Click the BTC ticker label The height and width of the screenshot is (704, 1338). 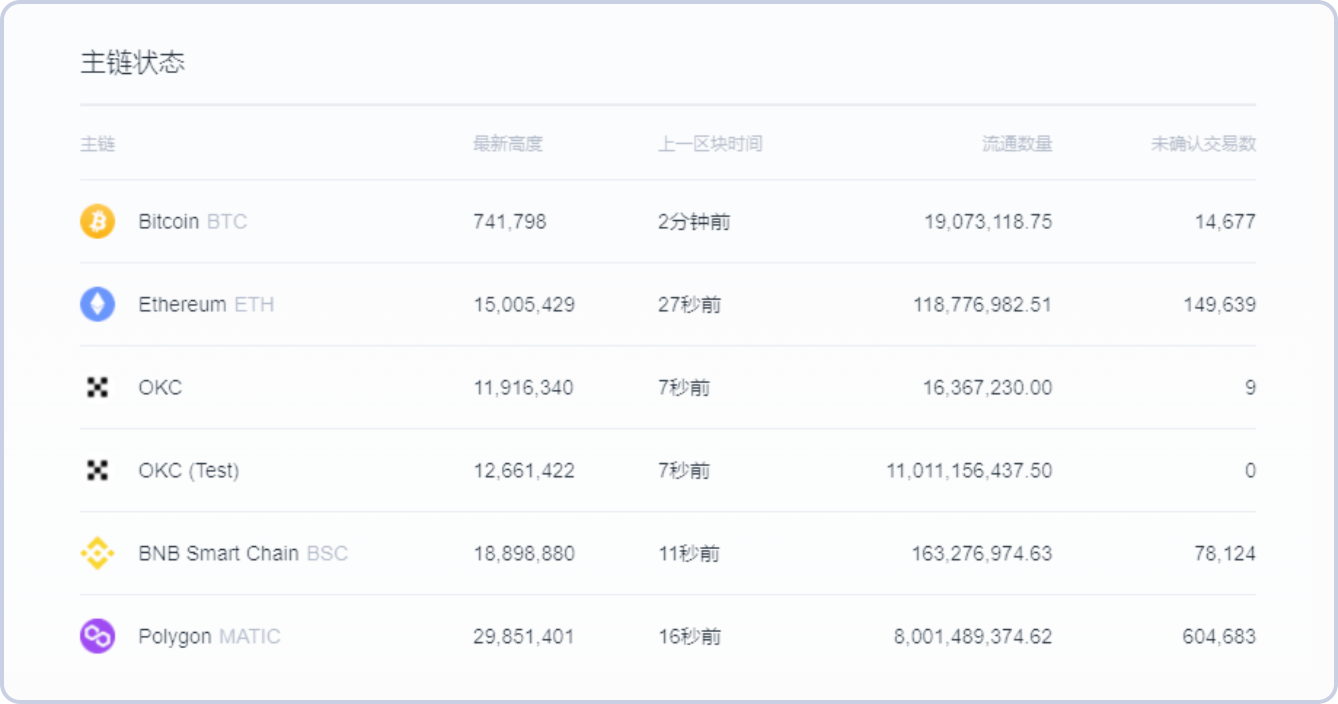pyautogui.click(x=227, y=221)
